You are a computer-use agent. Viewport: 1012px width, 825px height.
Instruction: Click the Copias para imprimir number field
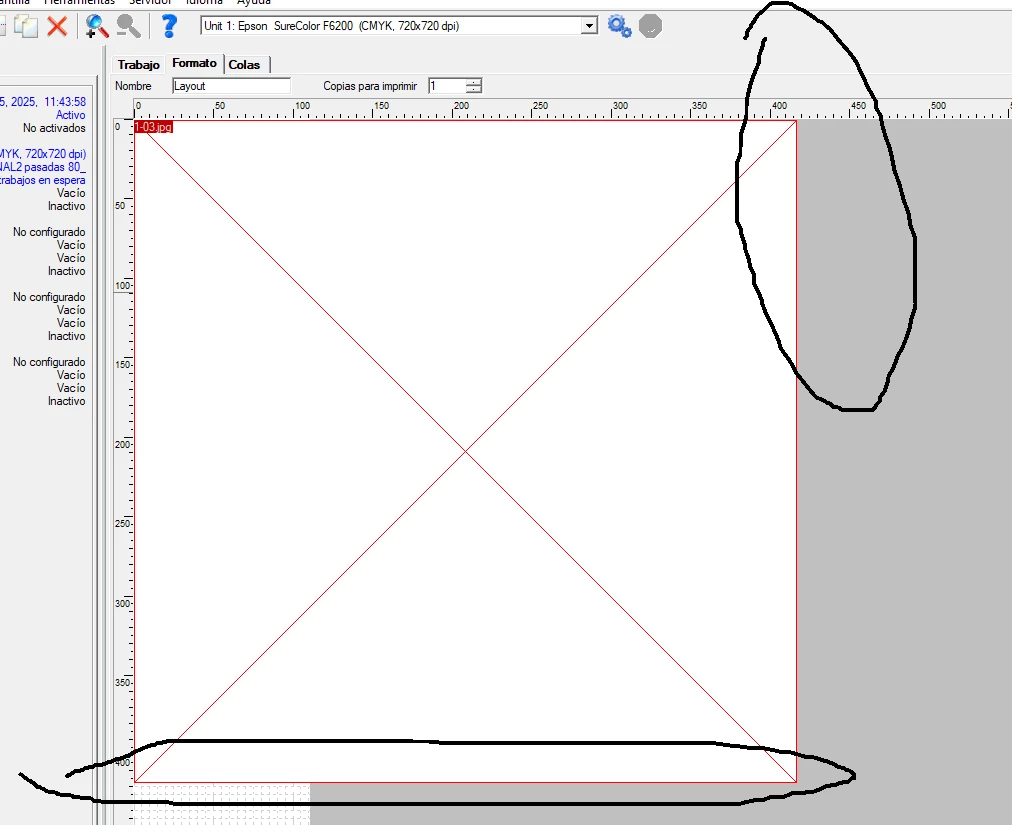447,86
